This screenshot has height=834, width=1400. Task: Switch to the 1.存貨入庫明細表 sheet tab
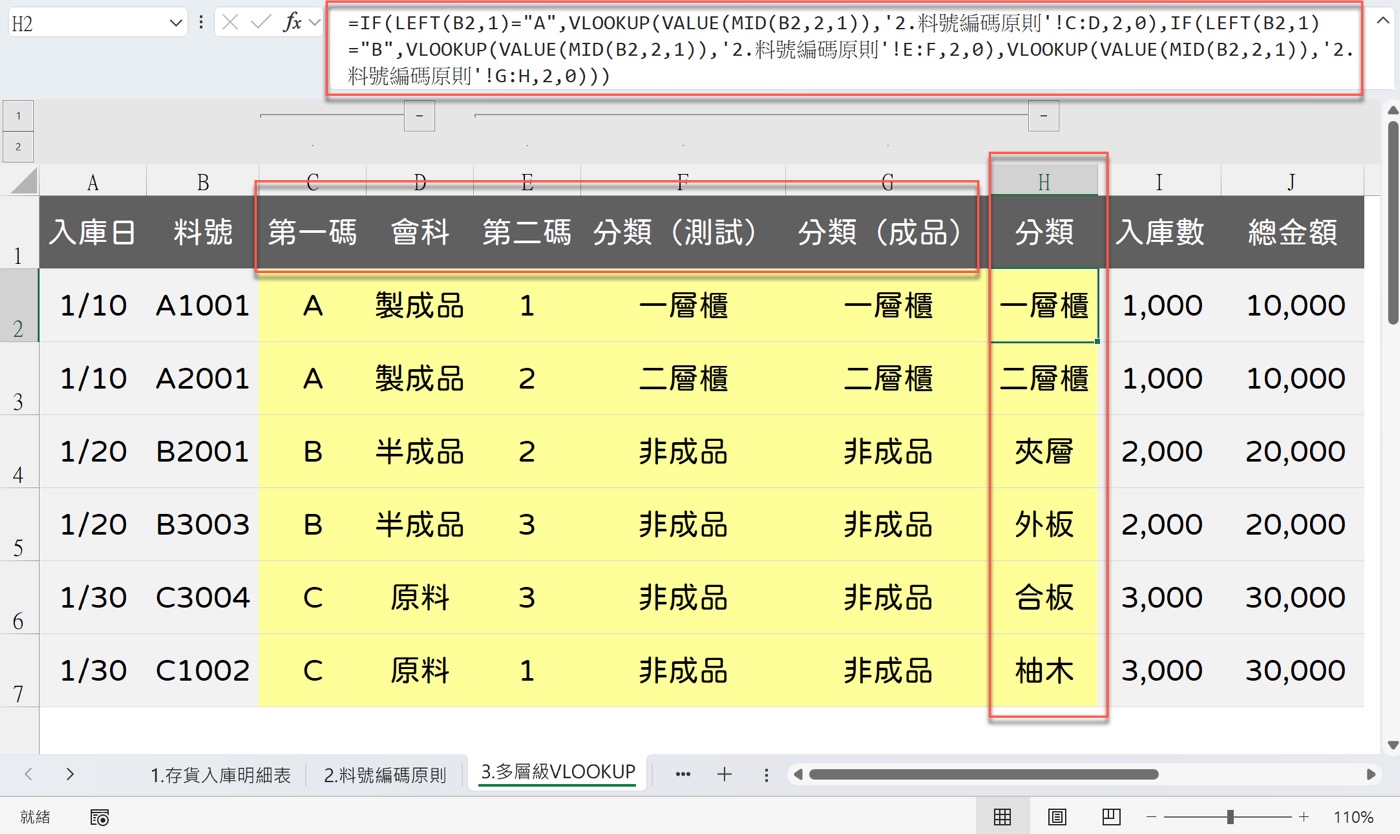coord(221,774)
